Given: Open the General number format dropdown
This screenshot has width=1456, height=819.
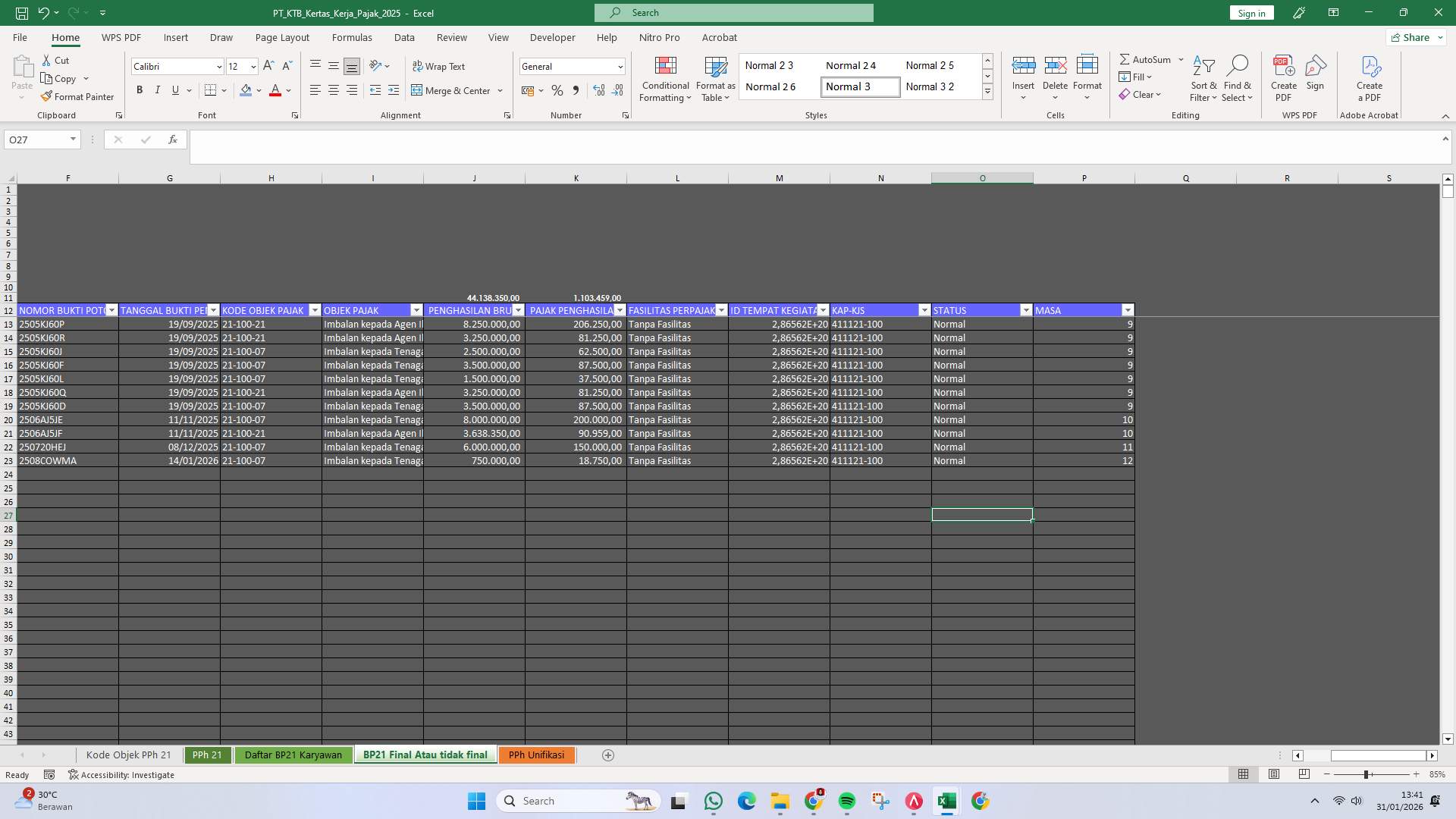Looking at the screenshot, I should 618,66.
